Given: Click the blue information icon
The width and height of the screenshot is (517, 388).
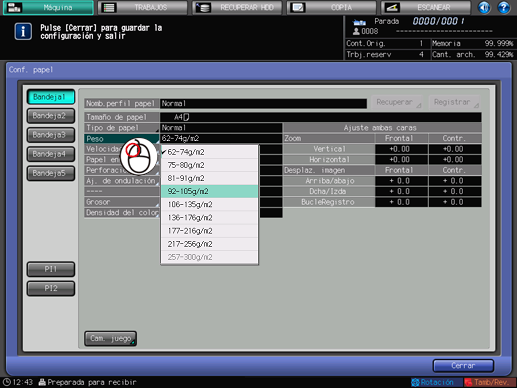Looking at the screenshot, I should tap(23, 32).
